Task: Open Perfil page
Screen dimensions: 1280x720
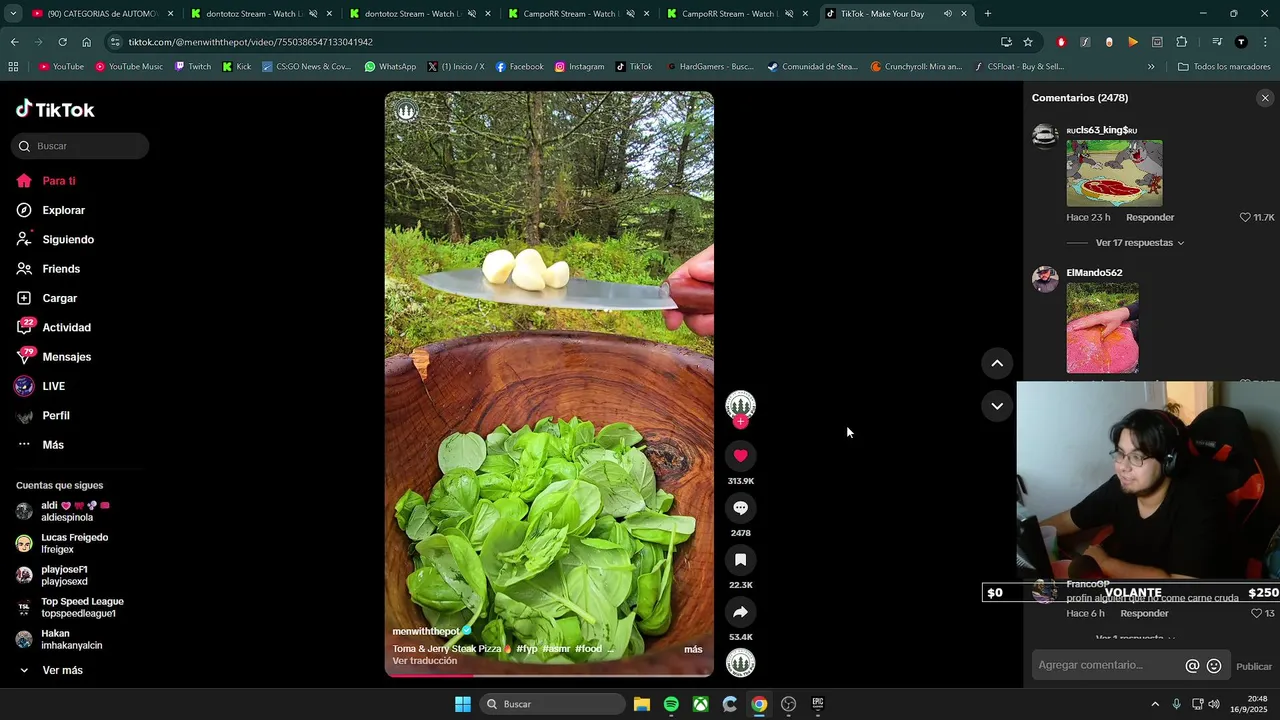Action: coord(56,416)
